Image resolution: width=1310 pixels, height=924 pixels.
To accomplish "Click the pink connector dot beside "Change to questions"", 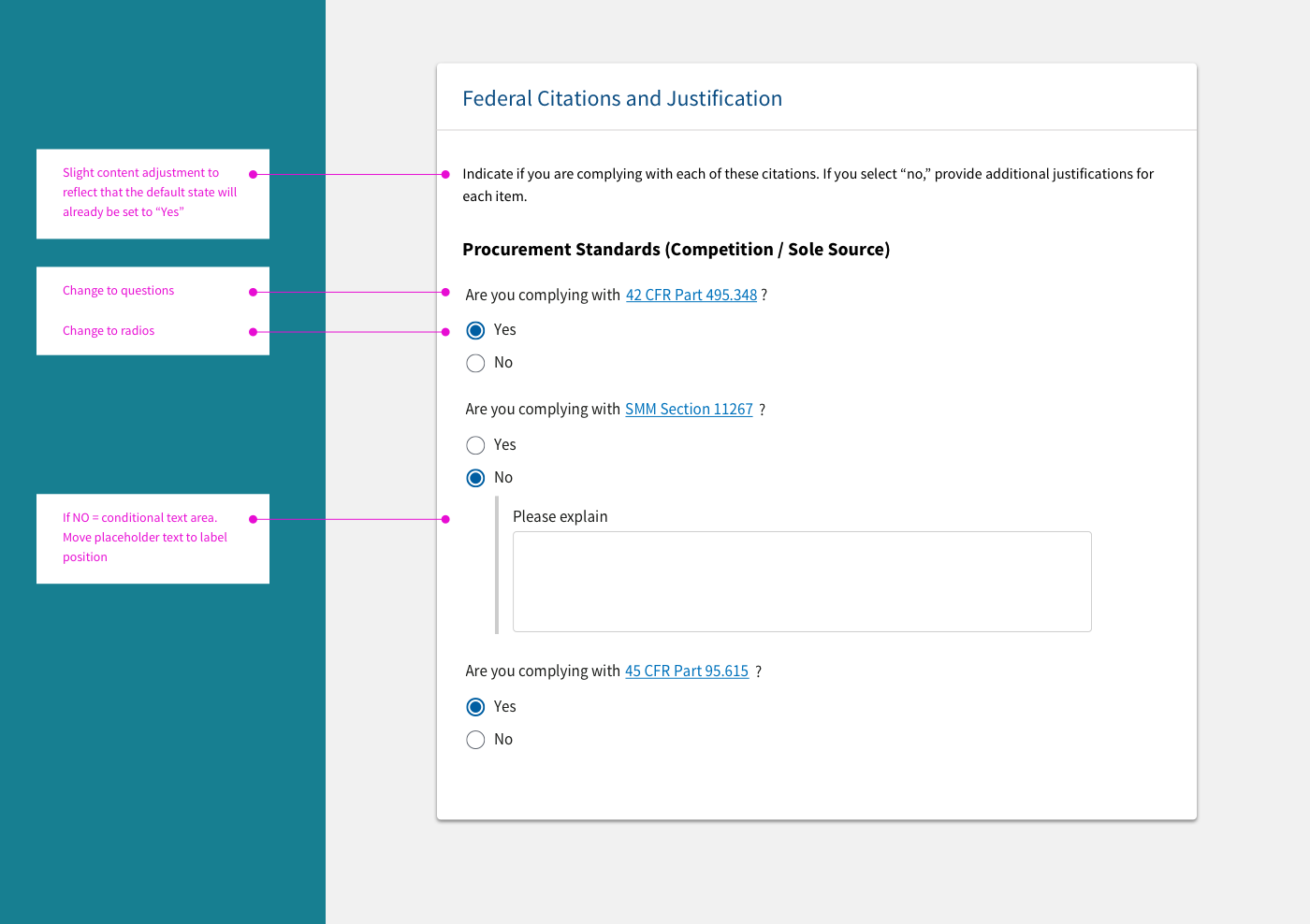I will 252,292.
